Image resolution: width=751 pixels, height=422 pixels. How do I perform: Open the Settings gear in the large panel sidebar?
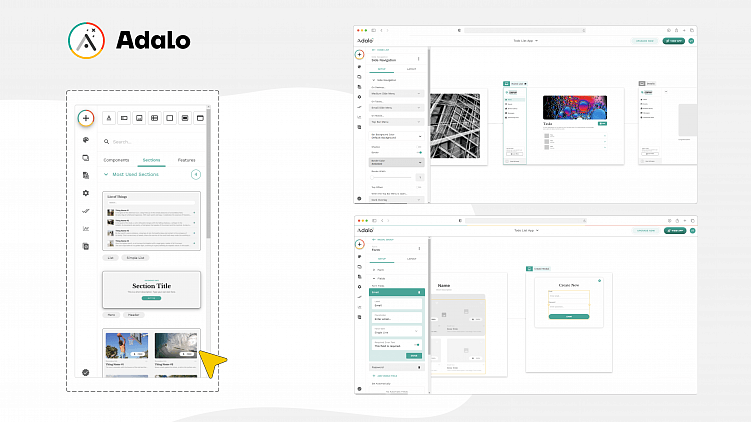[x=86, y=193]
